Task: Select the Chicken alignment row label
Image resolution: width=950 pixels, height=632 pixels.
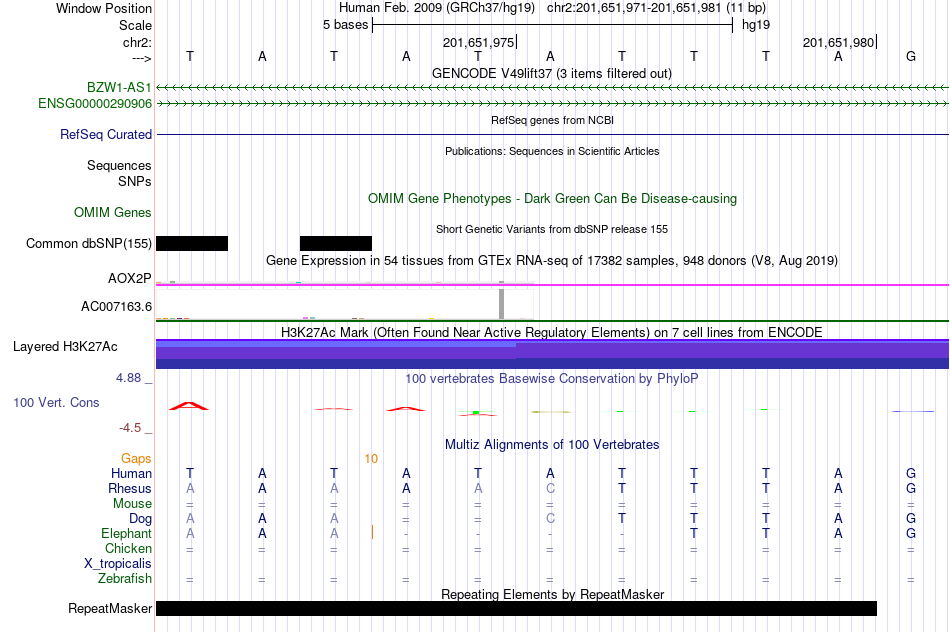Action: 128,548
